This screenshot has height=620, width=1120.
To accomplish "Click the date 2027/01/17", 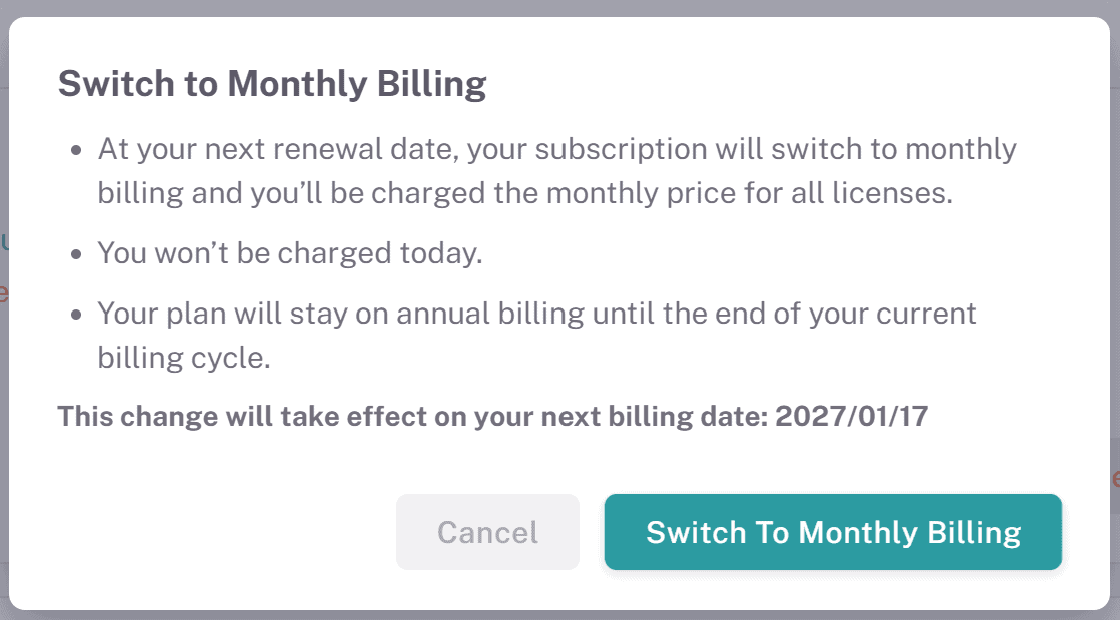I will click(x=851, y=416).
